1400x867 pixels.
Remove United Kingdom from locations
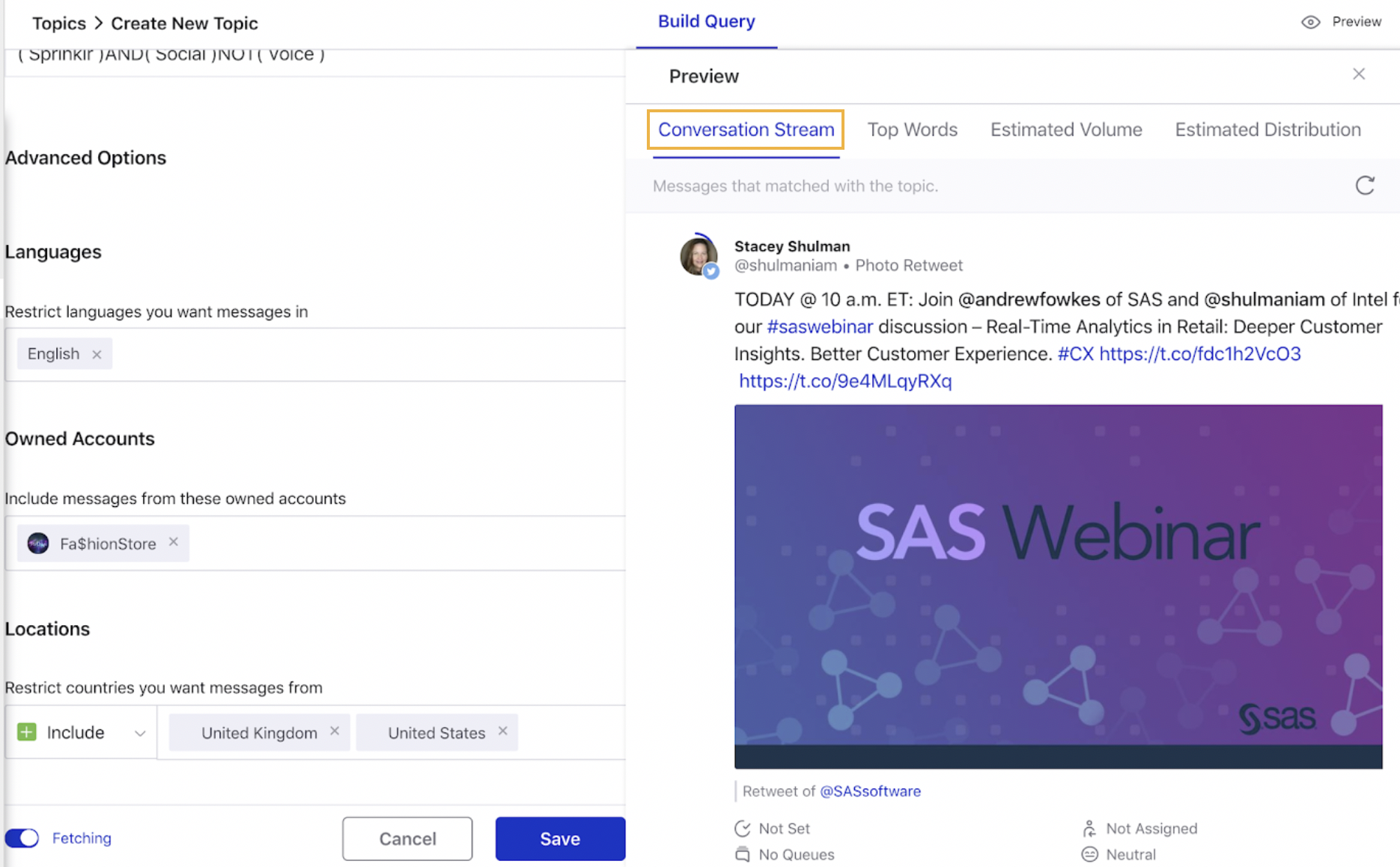click(335, 731)
